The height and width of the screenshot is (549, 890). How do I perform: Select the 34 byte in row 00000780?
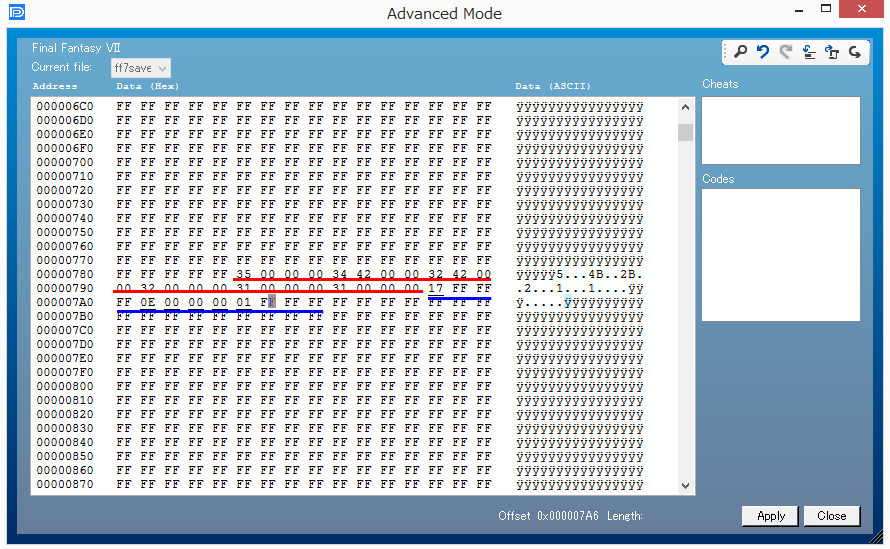(339, 274)
